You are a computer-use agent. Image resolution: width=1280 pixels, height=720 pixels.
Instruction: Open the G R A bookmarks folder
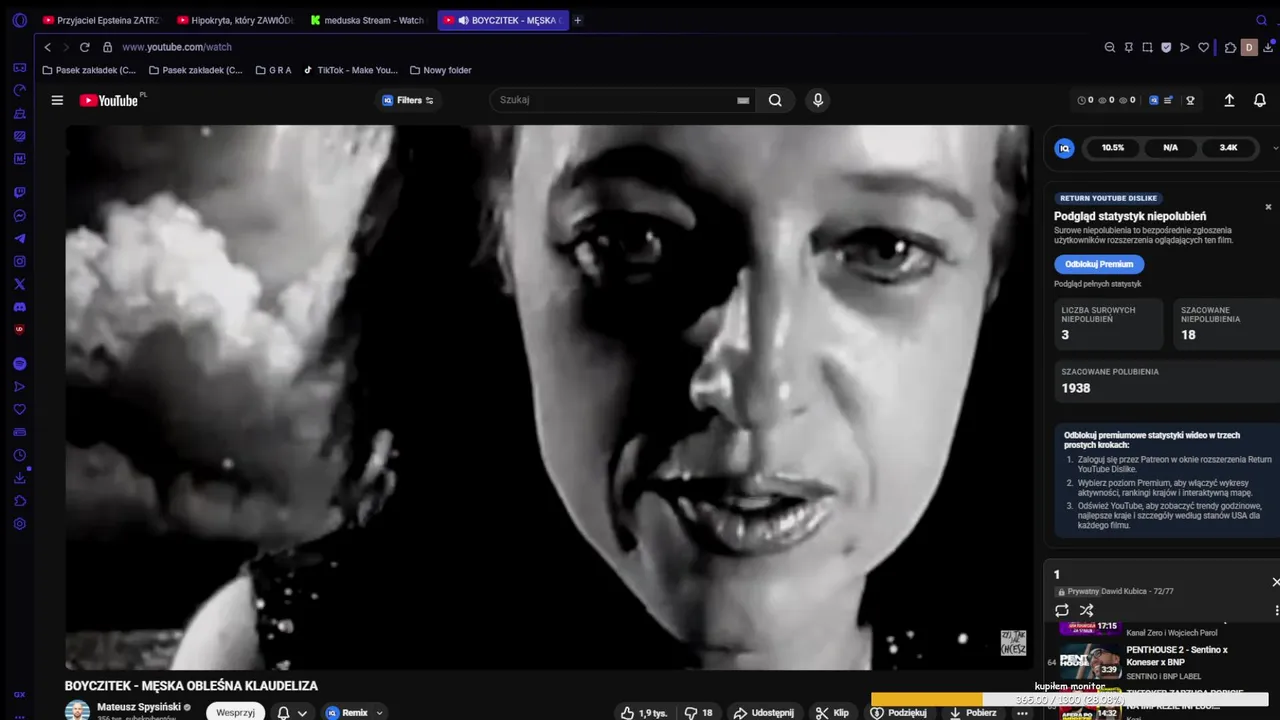pos(273,70)
